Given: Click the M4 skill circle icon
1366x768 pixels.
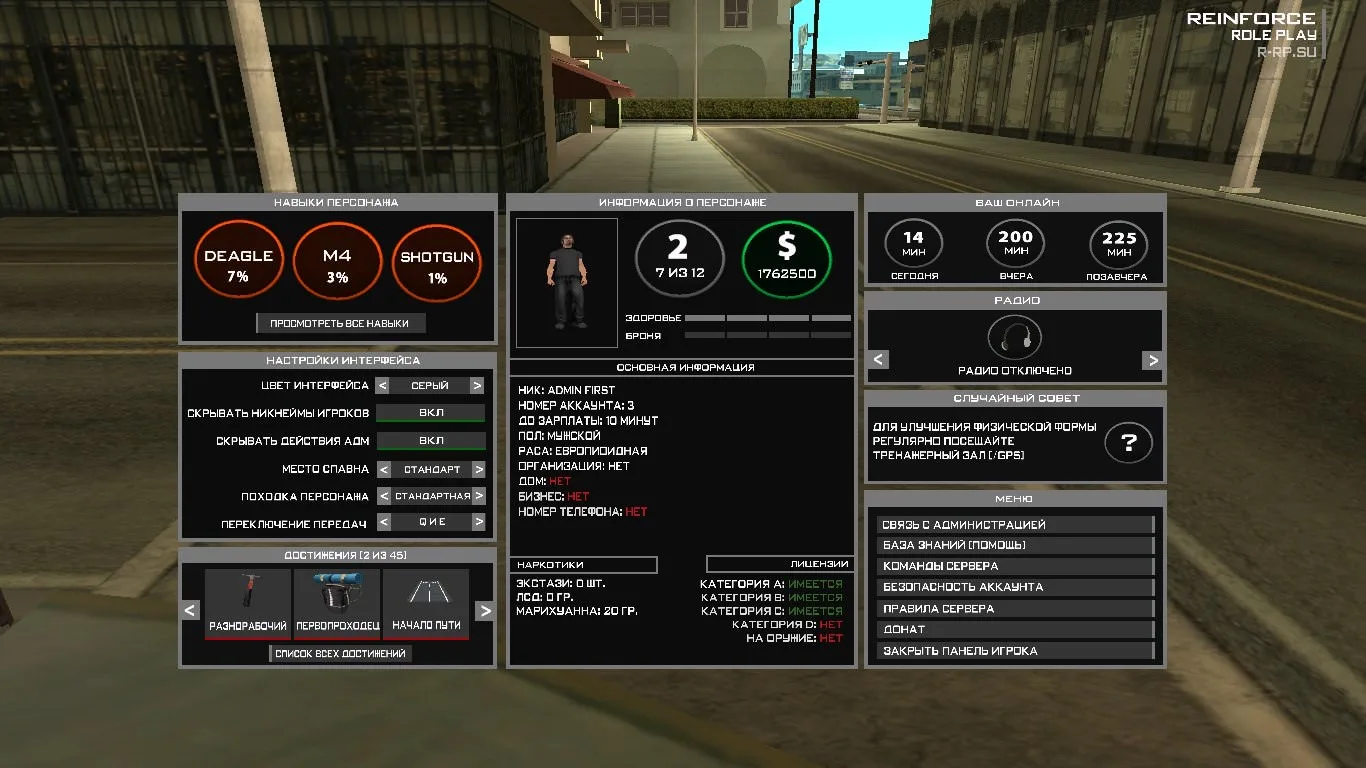Looking at the screenshot, I should click(337, 262).
